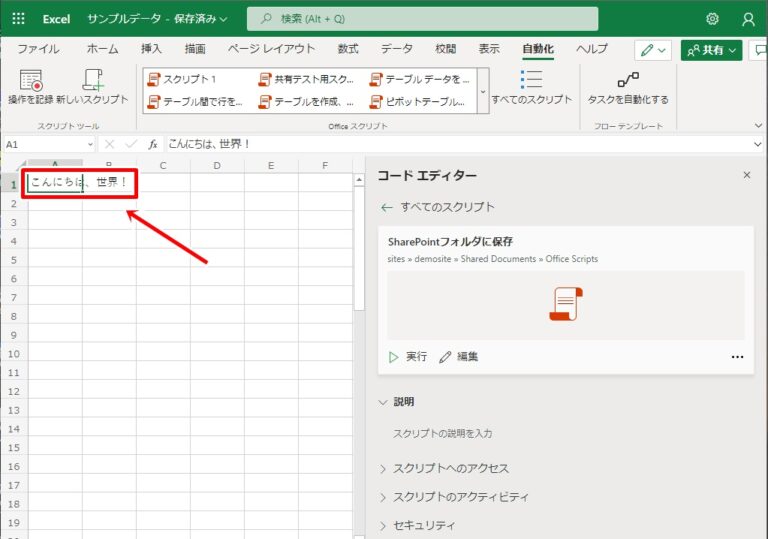The height and width of the screenshot is (539, 768).
Task: Switch to the ホーム tab
Action: pyautogui.click(x=102, y=49)
